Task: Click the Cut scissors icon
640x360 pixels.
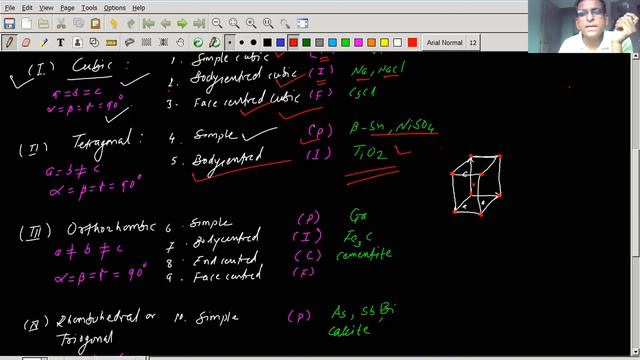Action: 61,23
